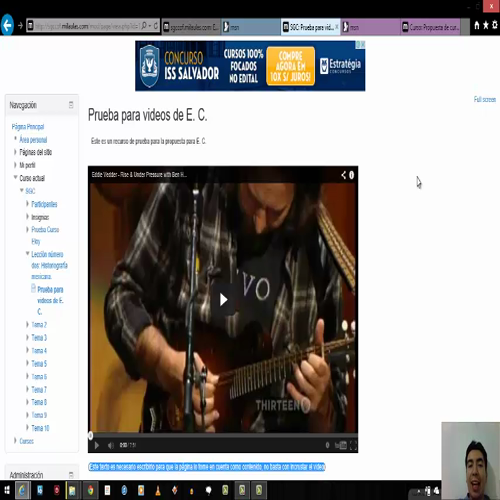500x500 pixels.
Task: Collapse Lección número dos node
Action: [x=28, y=254]
